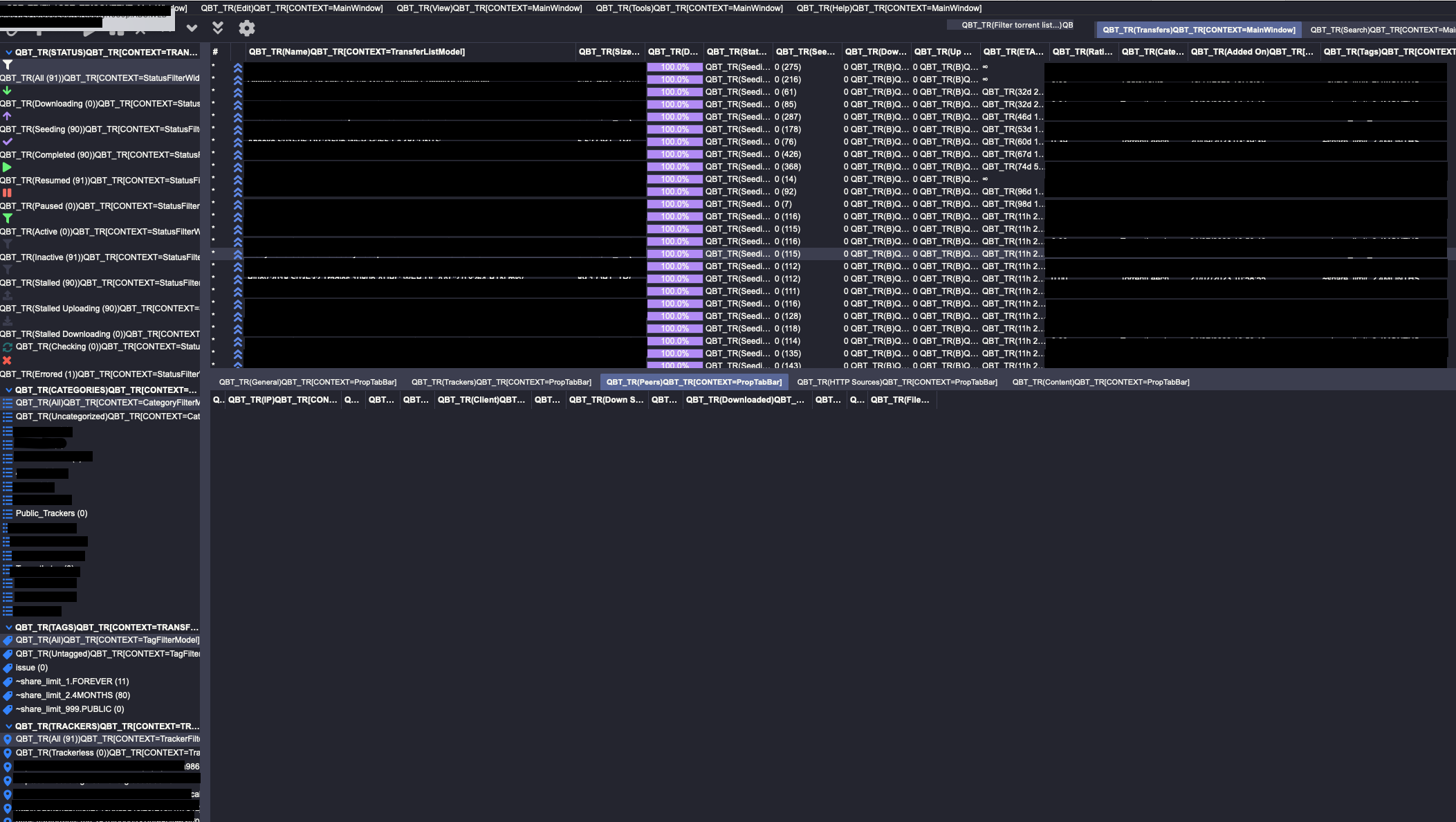Select the Resumed status filter play icon
Screen dimensions: 1456x822
click(x=8, y=167)
